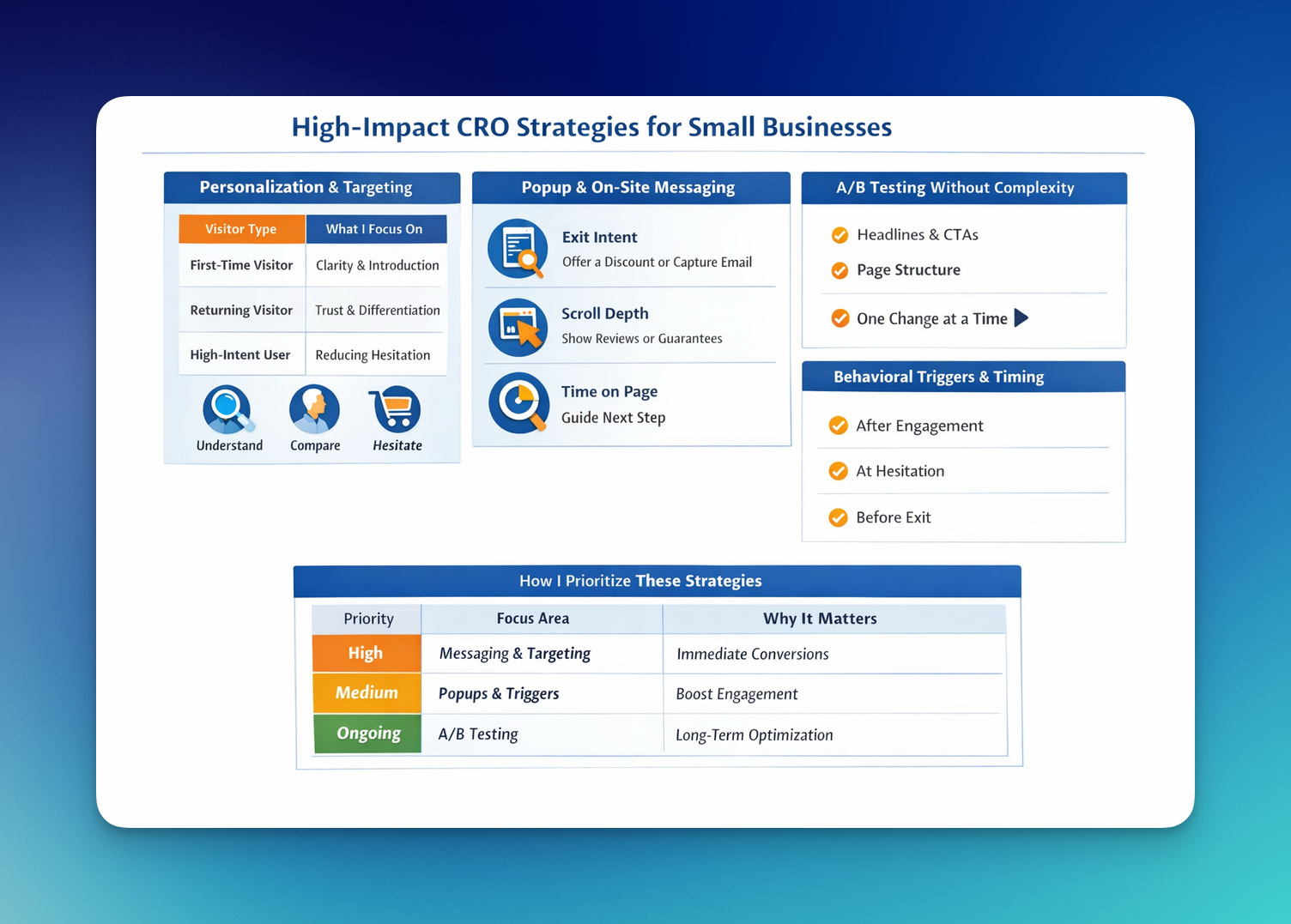Toggle the After Engagement checkmark
This screenshot has height=924, width=1291.
coord(838,425)
